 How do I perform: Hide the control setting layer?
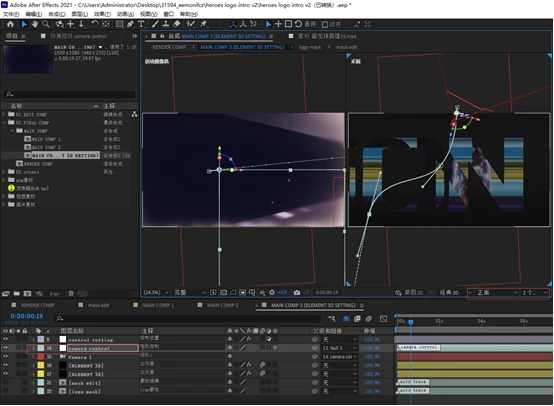click(x=5, y=339)
